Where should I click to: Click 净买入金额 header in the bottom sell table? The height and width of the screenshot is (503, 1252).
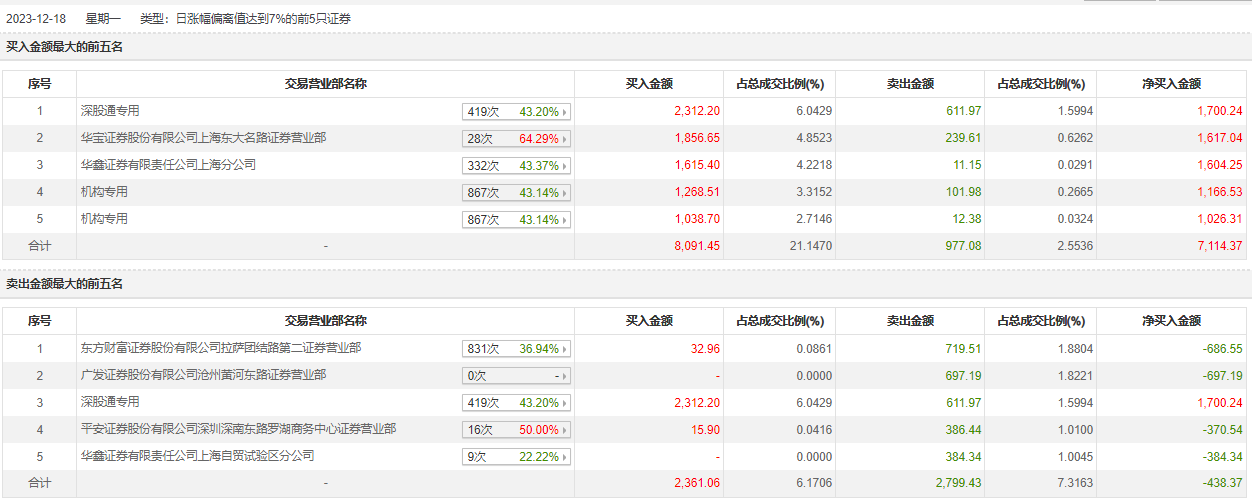click(1171, 321)
